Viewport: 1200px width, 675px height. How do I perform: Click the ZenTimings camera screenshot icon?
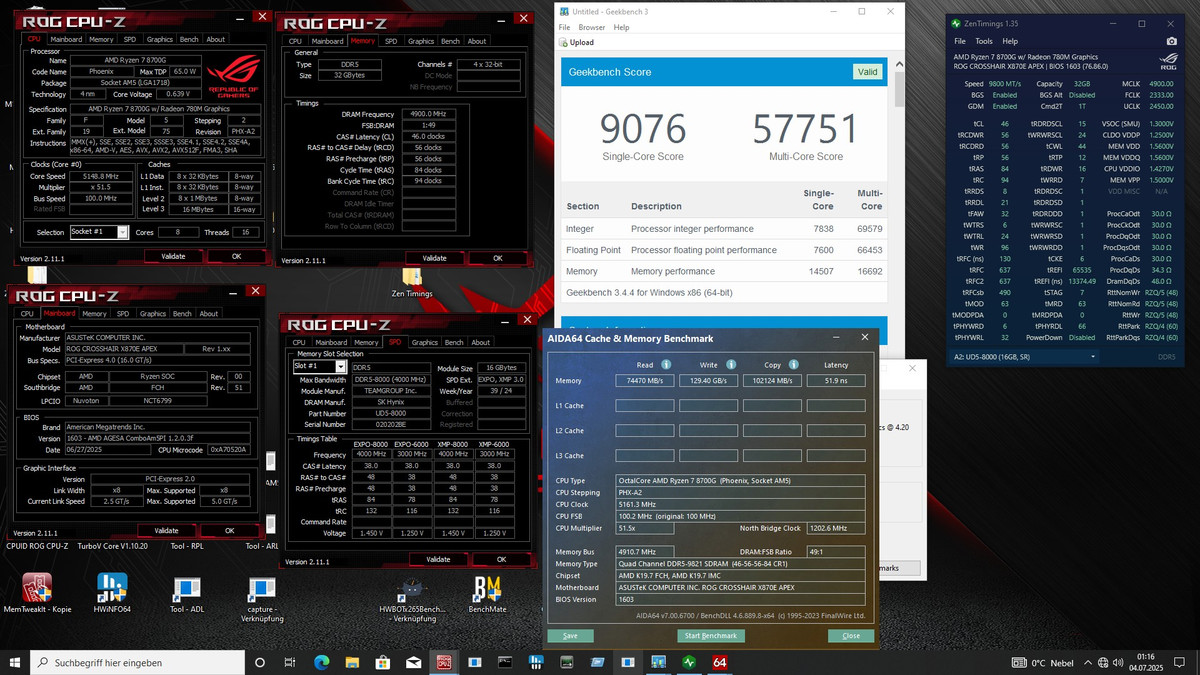click(1171, 41)
